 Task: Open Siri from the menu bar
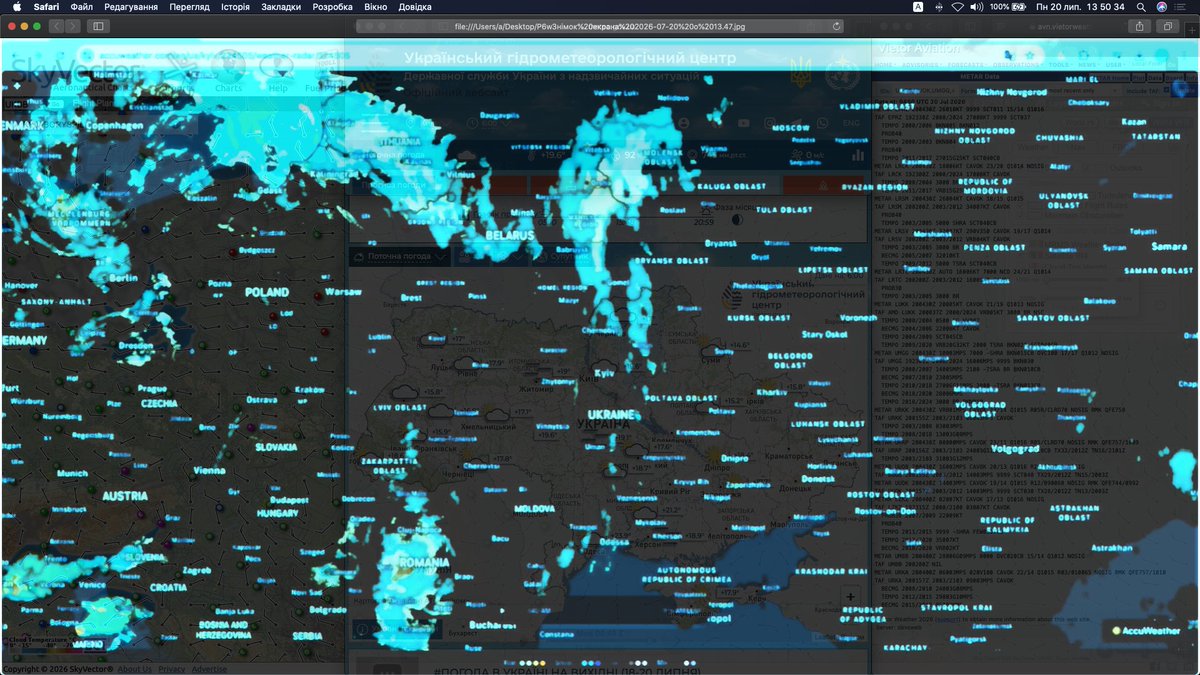click(x=1162, y=7)
